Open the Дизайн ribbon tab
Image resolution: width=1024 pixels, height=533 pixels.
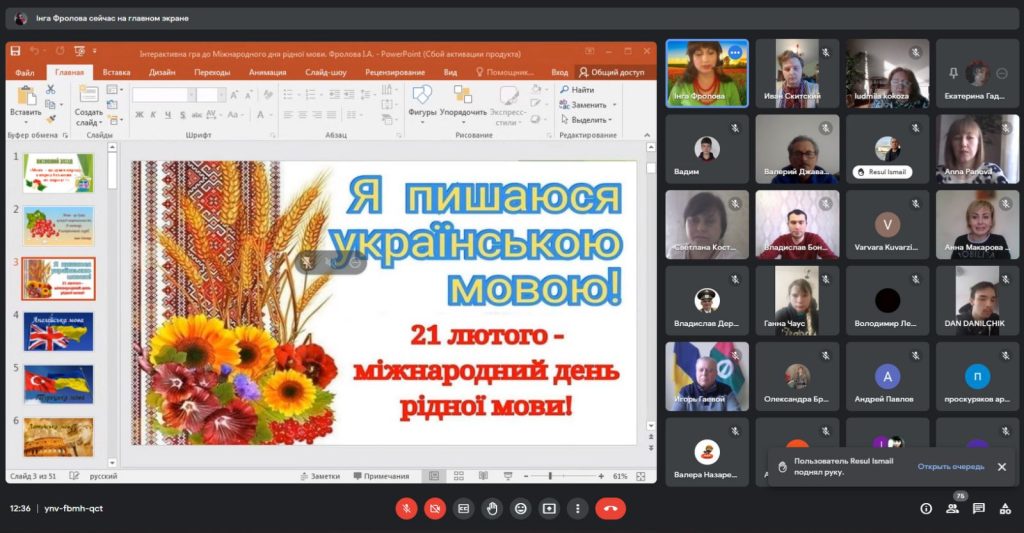tap(162, 72)
